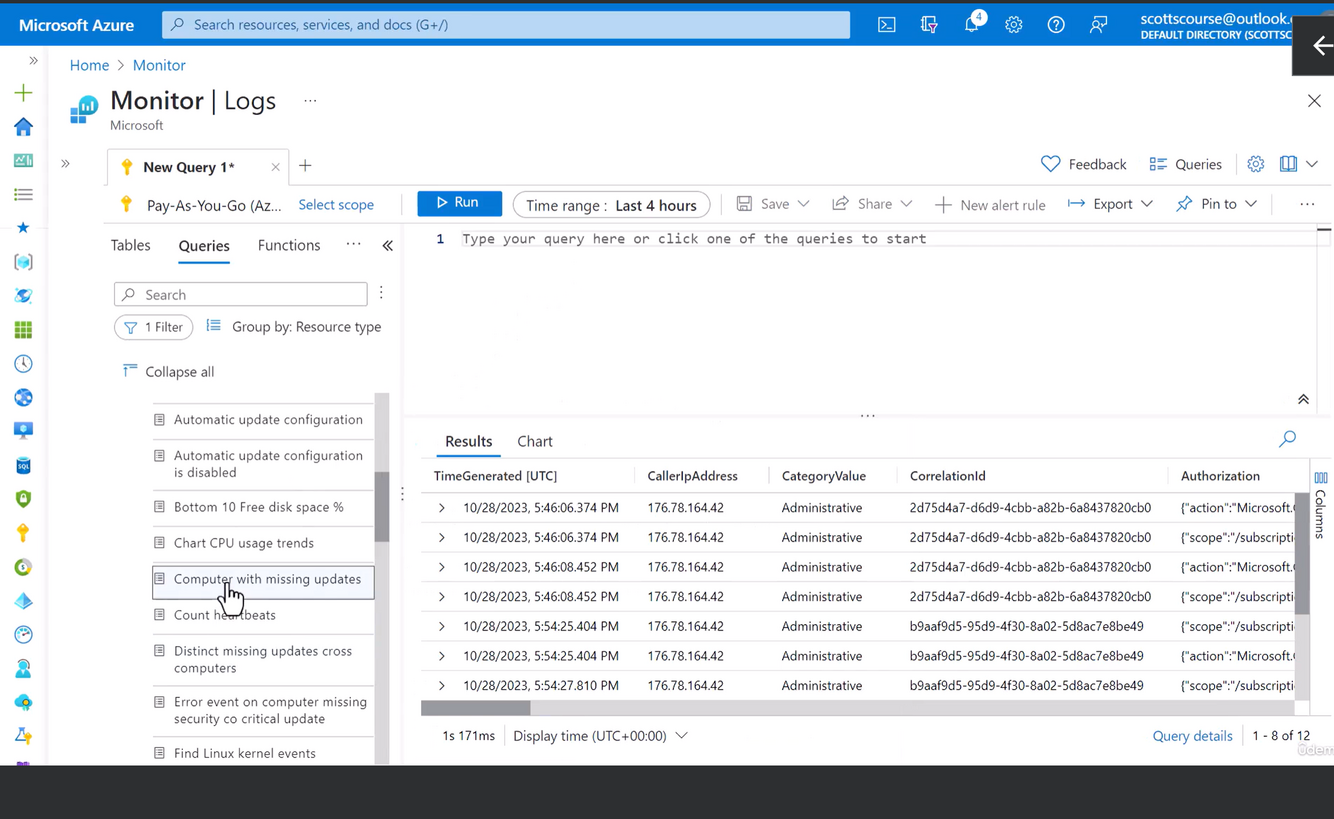Collapse the queries side pane

tap(388, 246)
